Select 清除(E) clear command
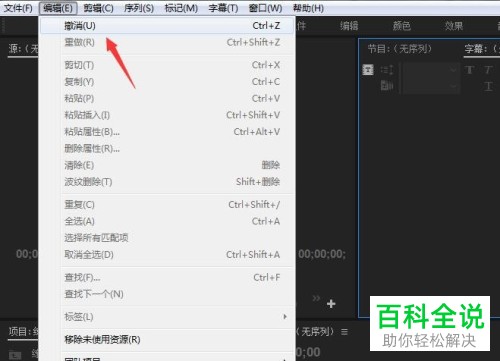This screenshot has height=361, width=500. pyautogui.click(x=167, y=165)
